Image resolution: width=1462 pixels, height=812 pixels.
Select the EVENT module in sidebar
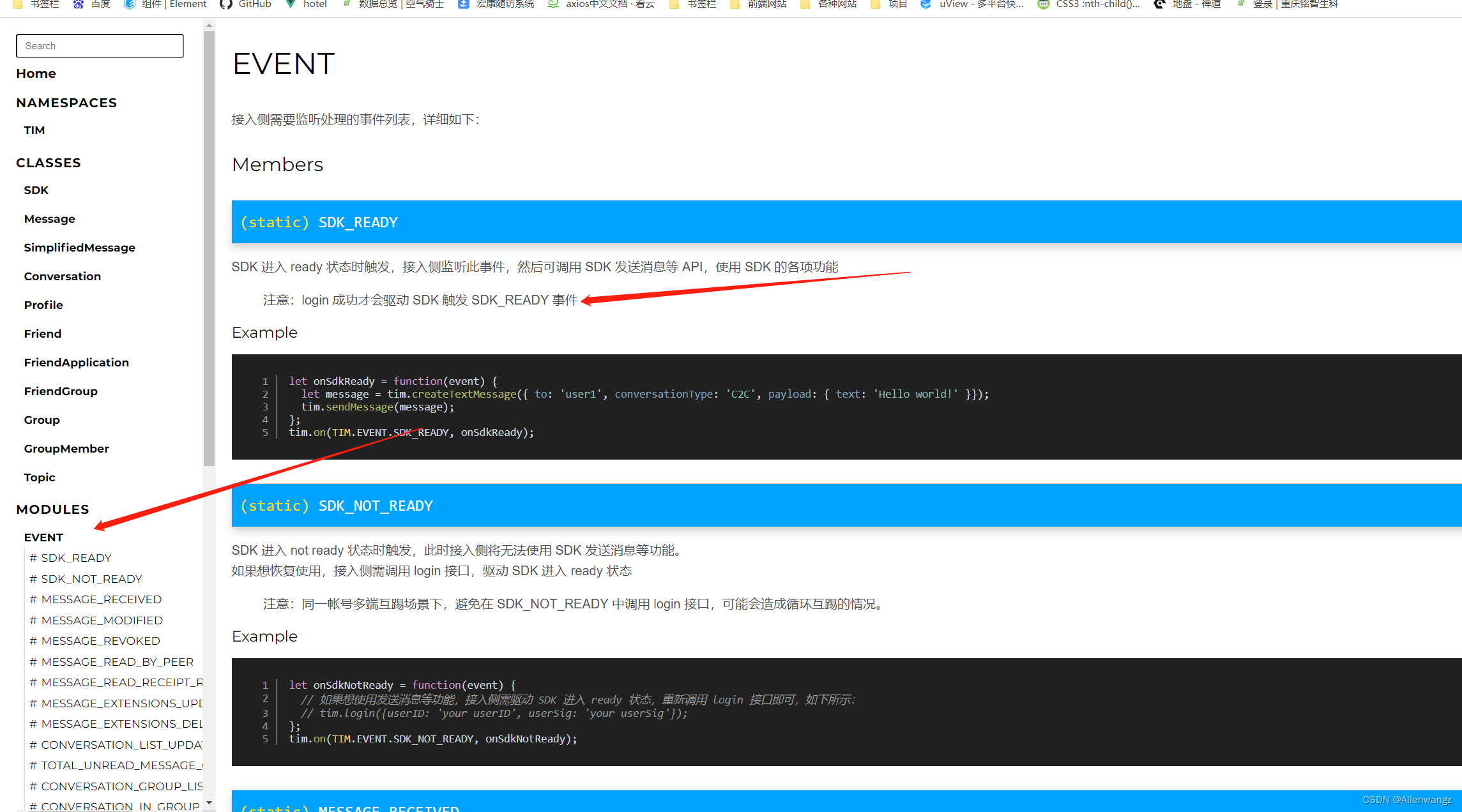[x=43, y=538]
